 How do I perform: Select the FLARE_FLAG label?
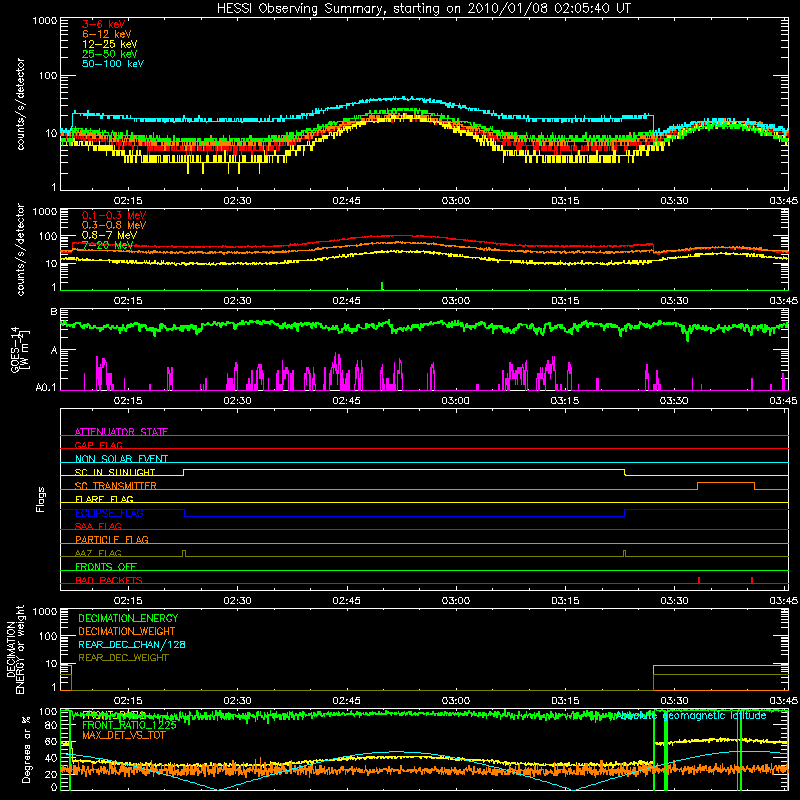click(104, 499)
